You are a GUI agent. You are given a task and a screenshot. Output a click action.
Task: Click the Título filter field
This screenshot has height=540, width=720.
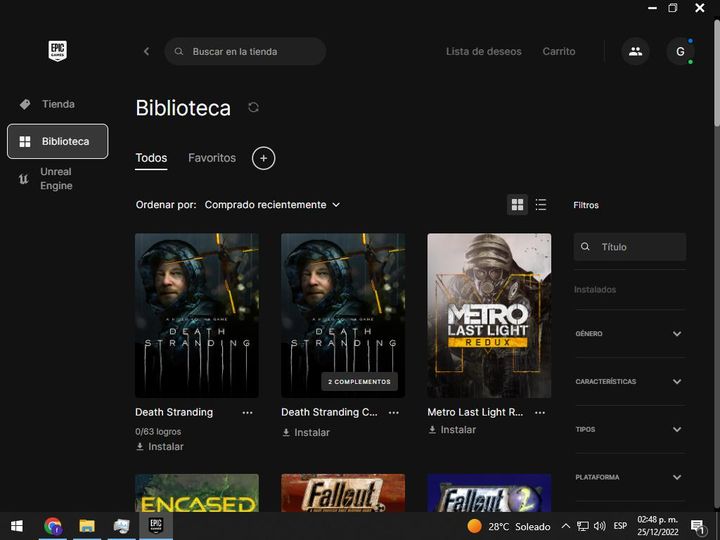click(630, 247)
